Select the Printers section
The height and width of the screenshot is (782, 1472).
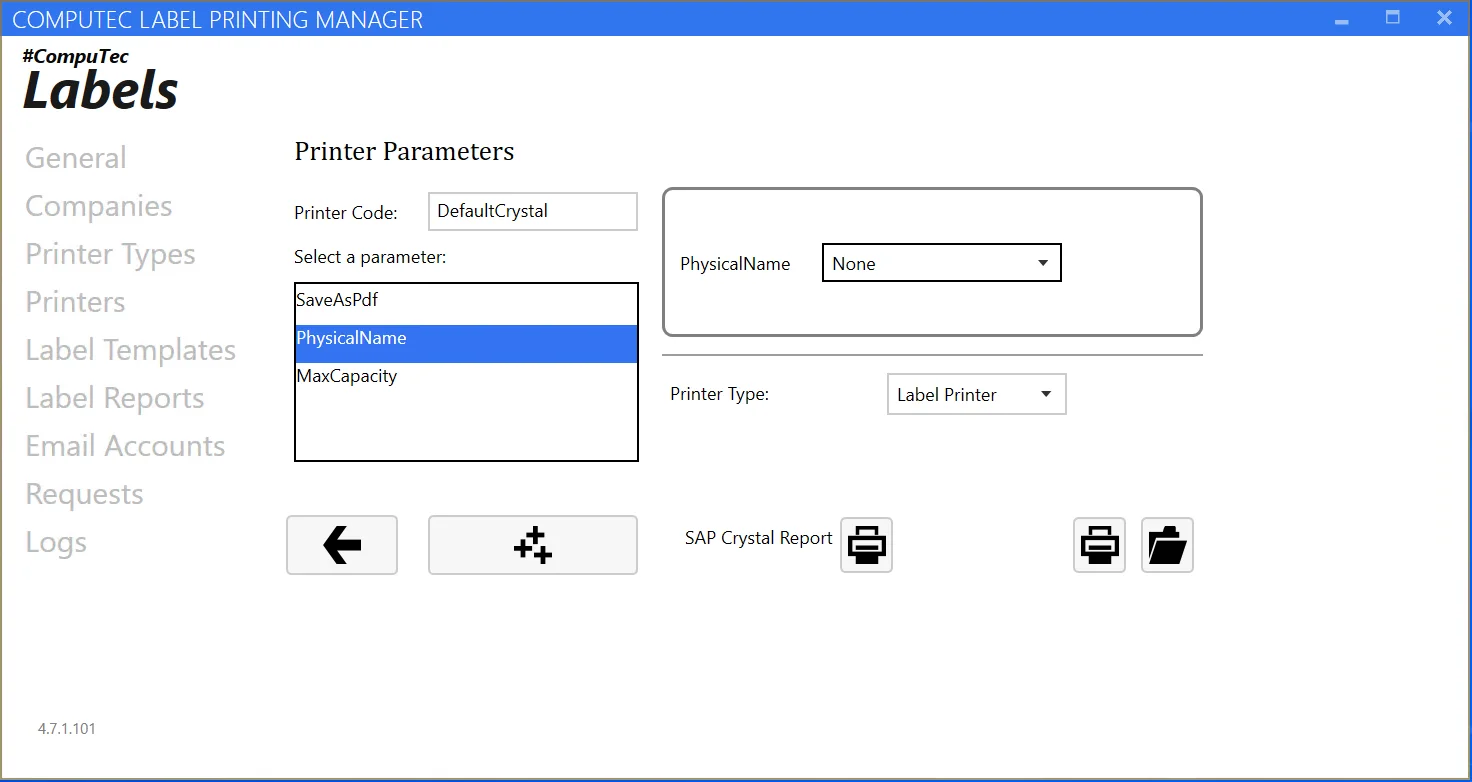click(x=74, y=301)
